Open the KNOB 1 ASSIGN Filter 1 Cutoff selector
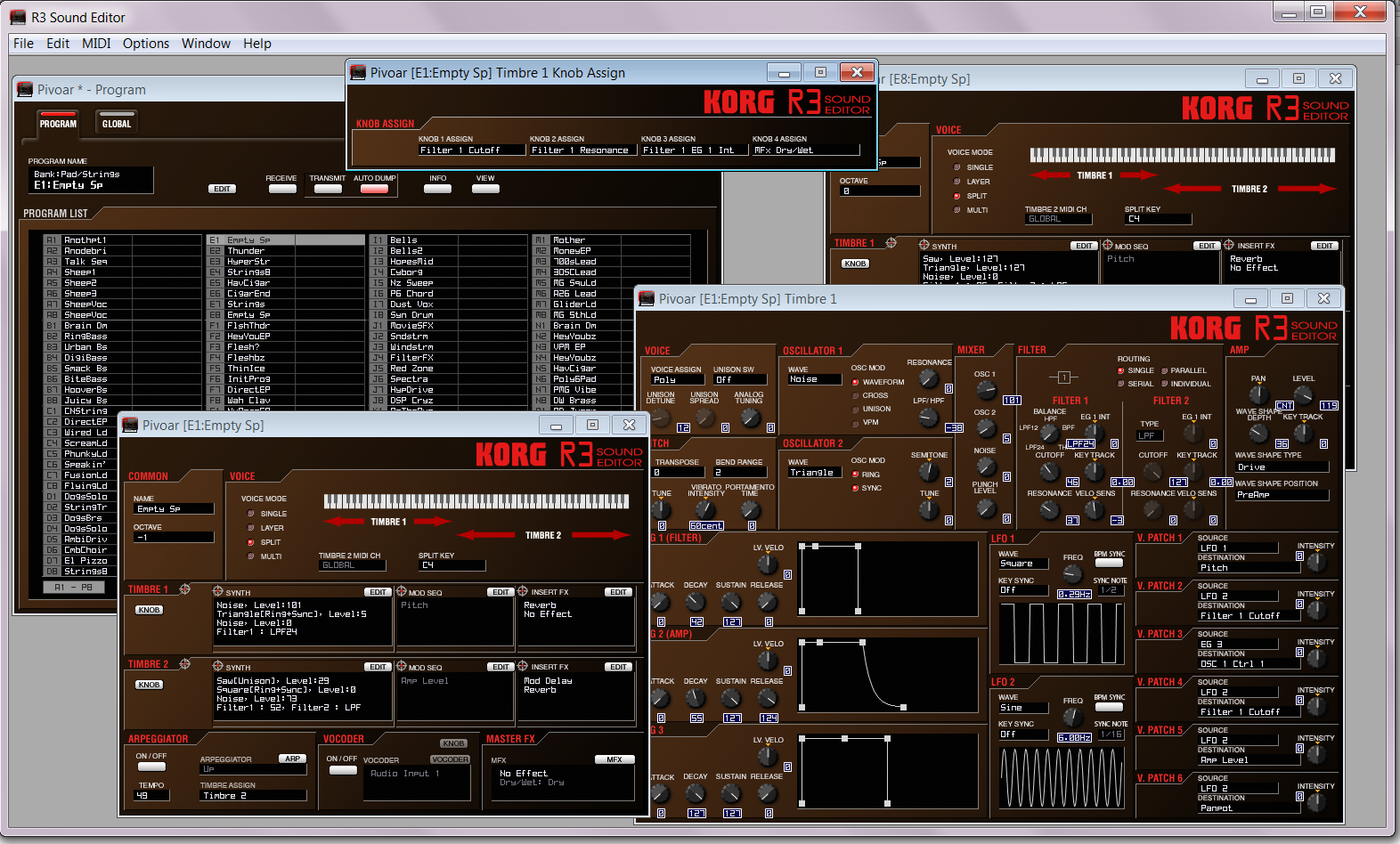 coord(472,150)
